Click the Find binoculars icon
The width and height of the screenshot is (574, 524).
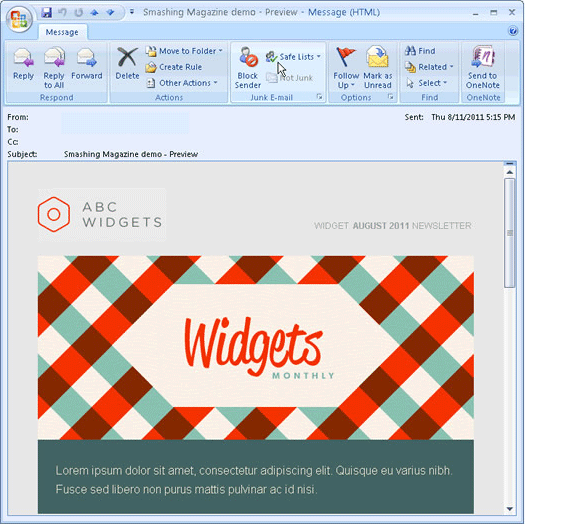tap(410, 51)
